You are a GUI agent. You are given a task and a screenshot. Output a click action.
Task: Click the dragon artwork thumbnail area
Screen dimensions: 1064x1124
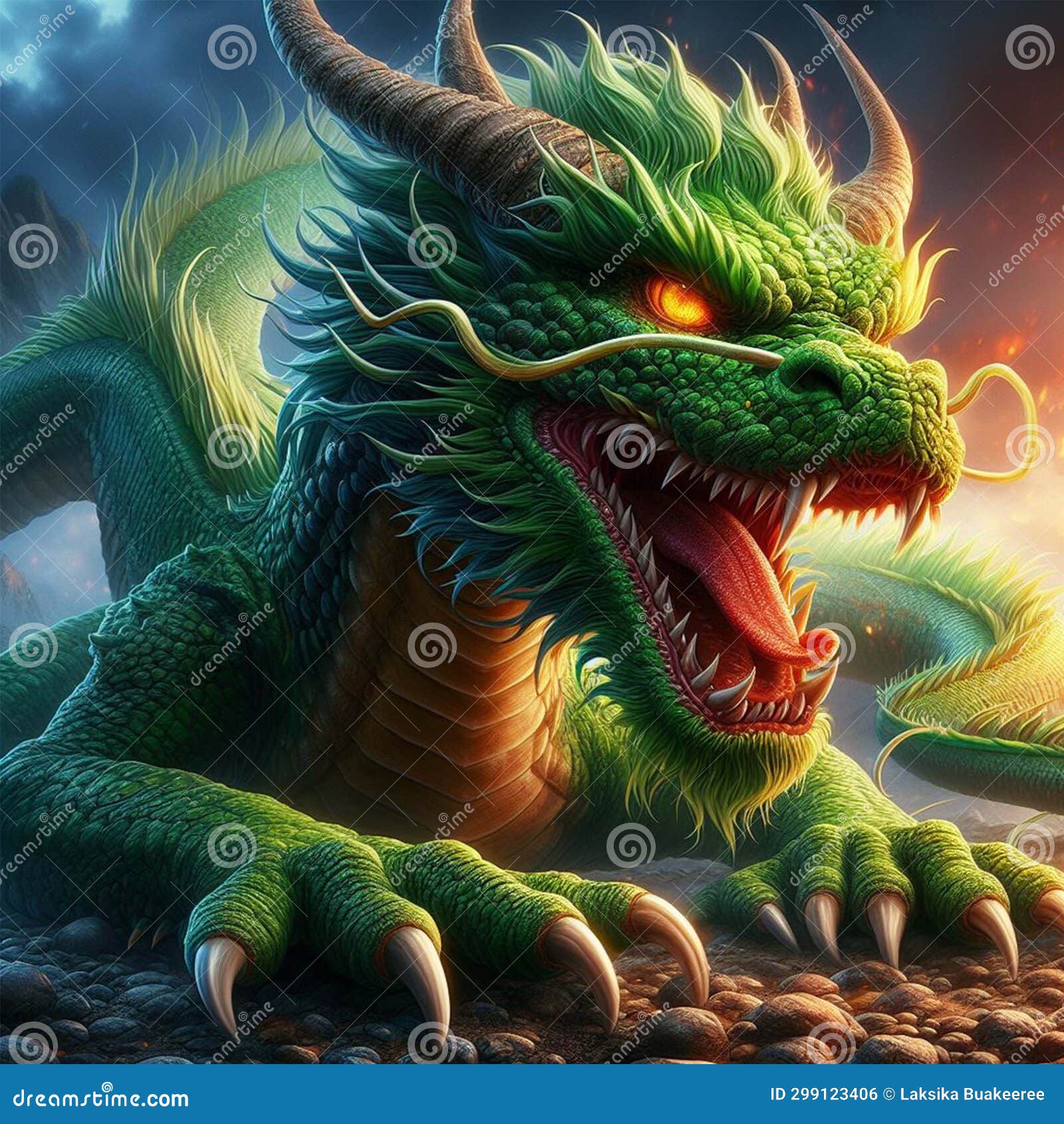click(x=532, y=532)
